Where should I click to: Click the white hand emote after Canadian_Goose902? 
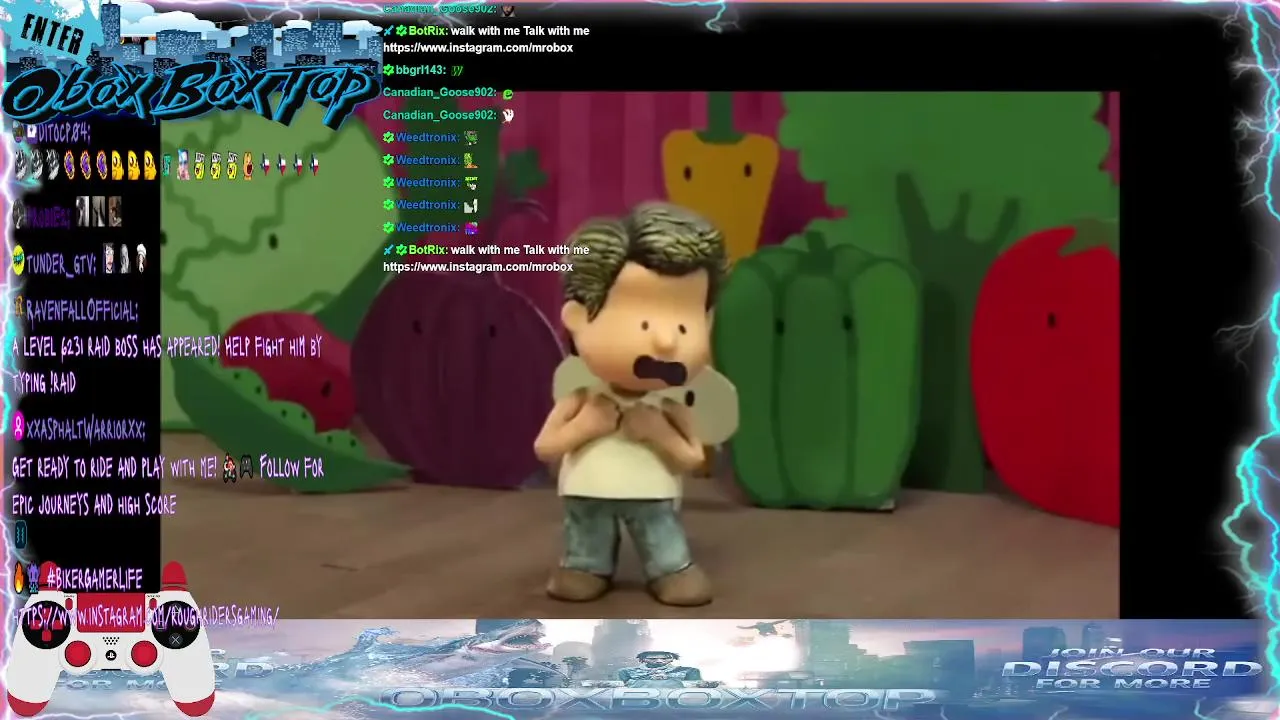(508, 115)
